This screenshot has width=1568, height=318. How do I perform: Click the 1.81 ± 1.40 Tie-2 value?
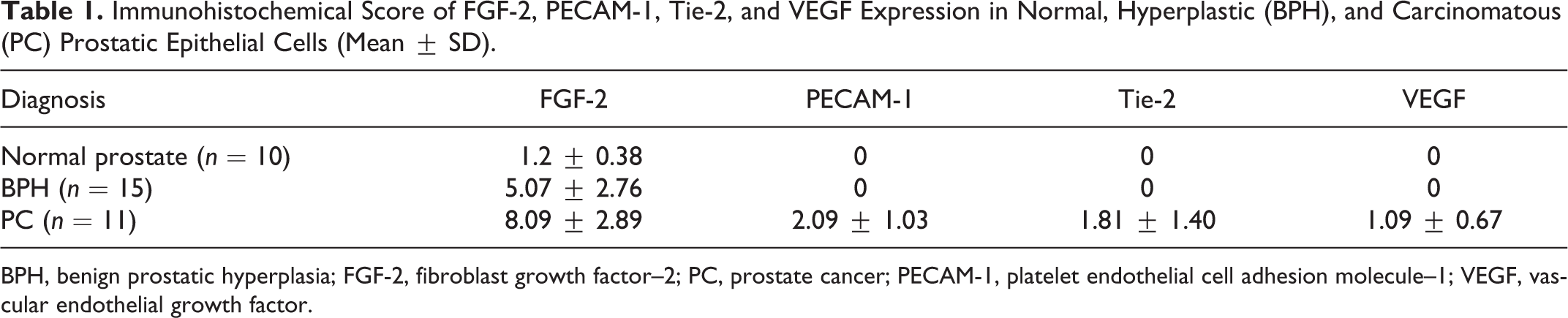point(1147,219)
